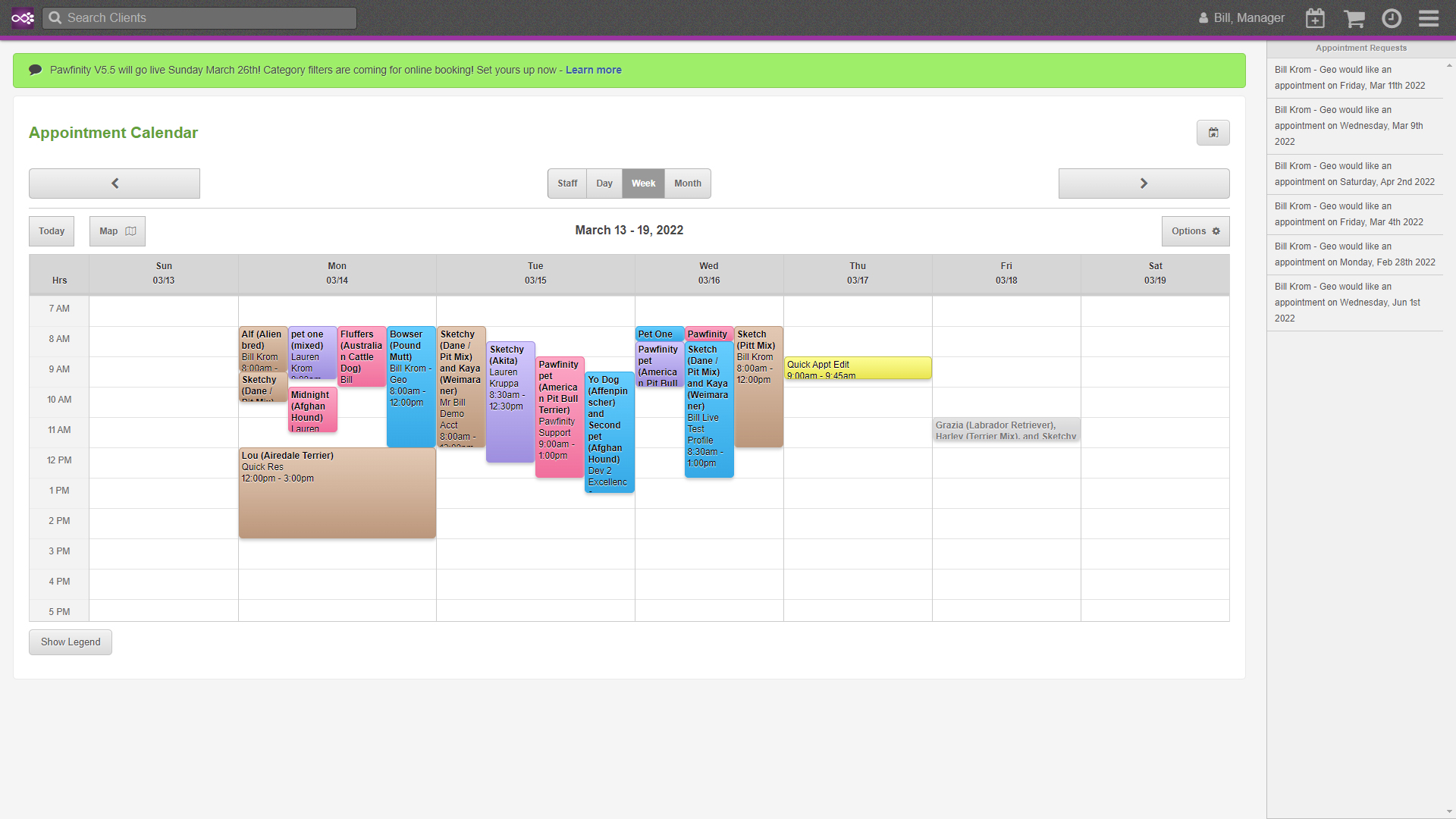Open the Options dropdown
Viewport: 1456px width, 819px height.
1195,231
